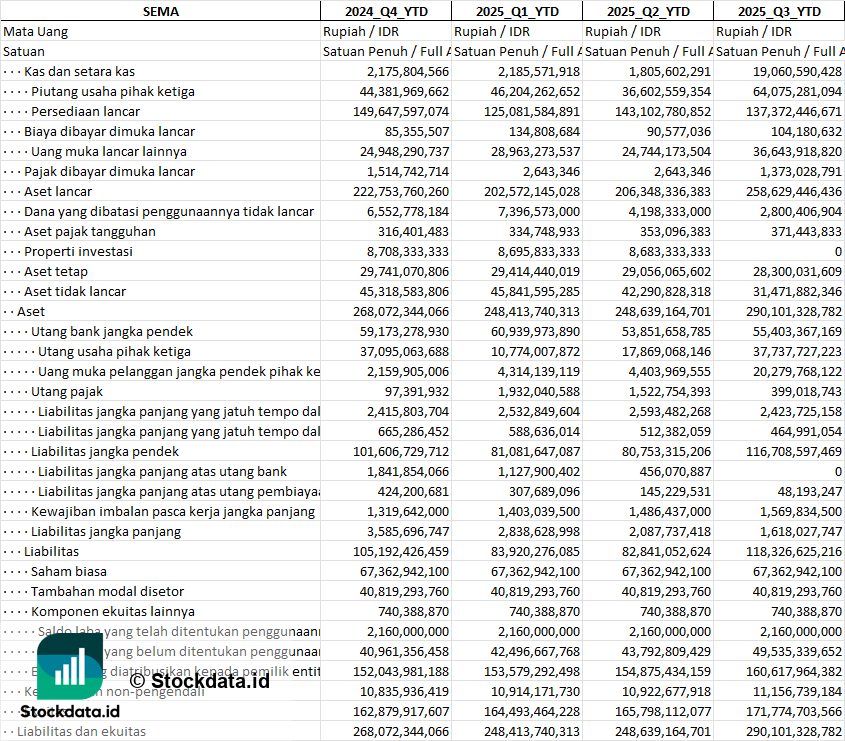The image size is (845, 741).
Task: Select cell value 60,939,973,890
Action: click(x=535, y=331)
